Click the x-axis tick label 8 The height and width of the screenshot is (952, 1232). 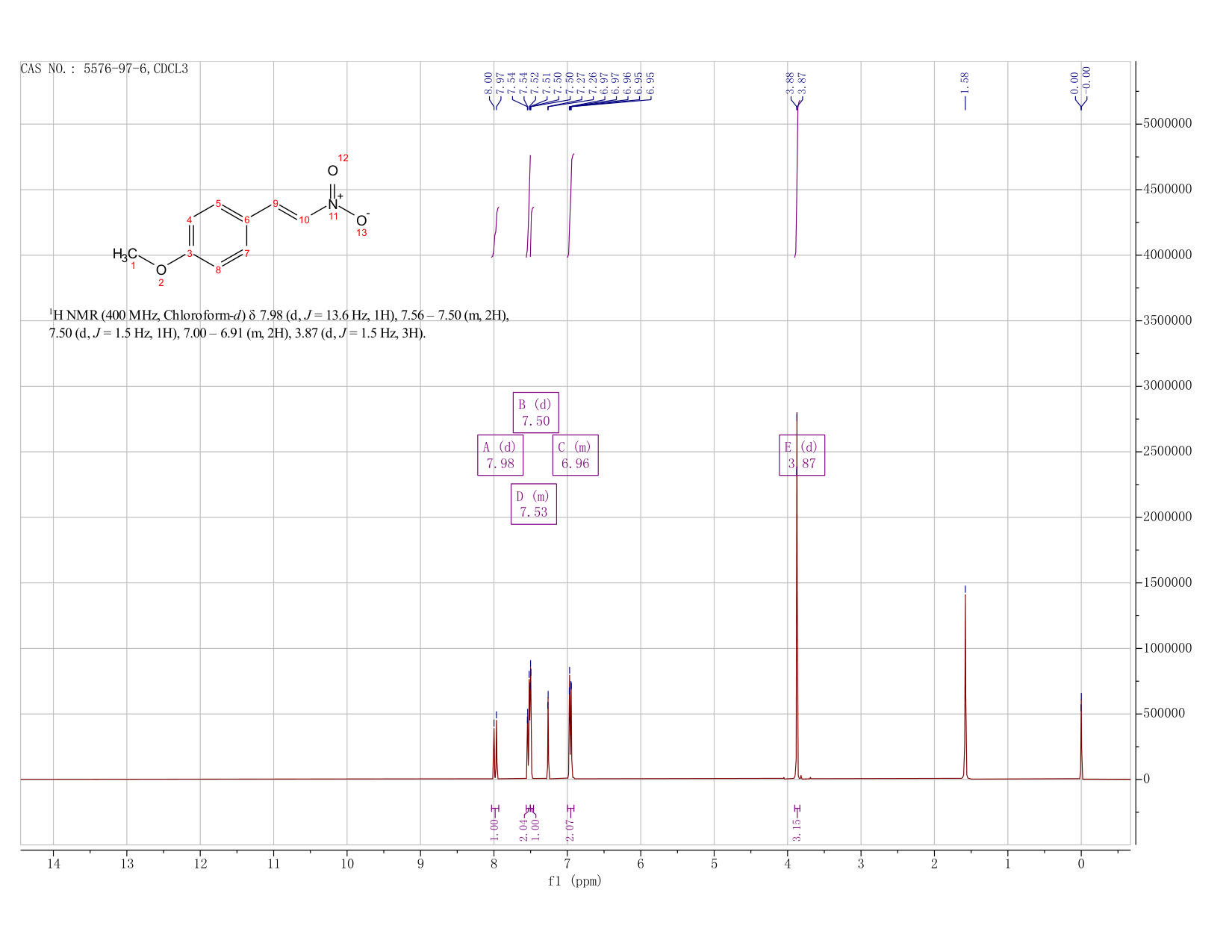click(494, 864)
